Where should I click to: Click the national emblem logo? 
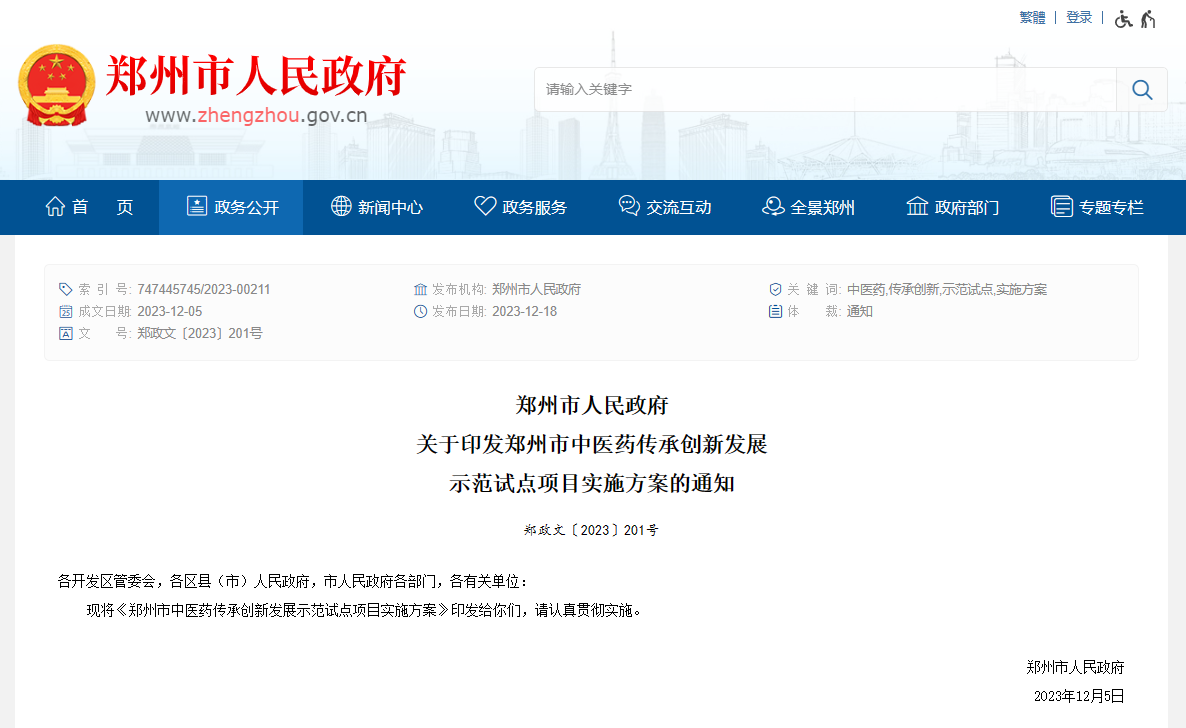[56, 86]
